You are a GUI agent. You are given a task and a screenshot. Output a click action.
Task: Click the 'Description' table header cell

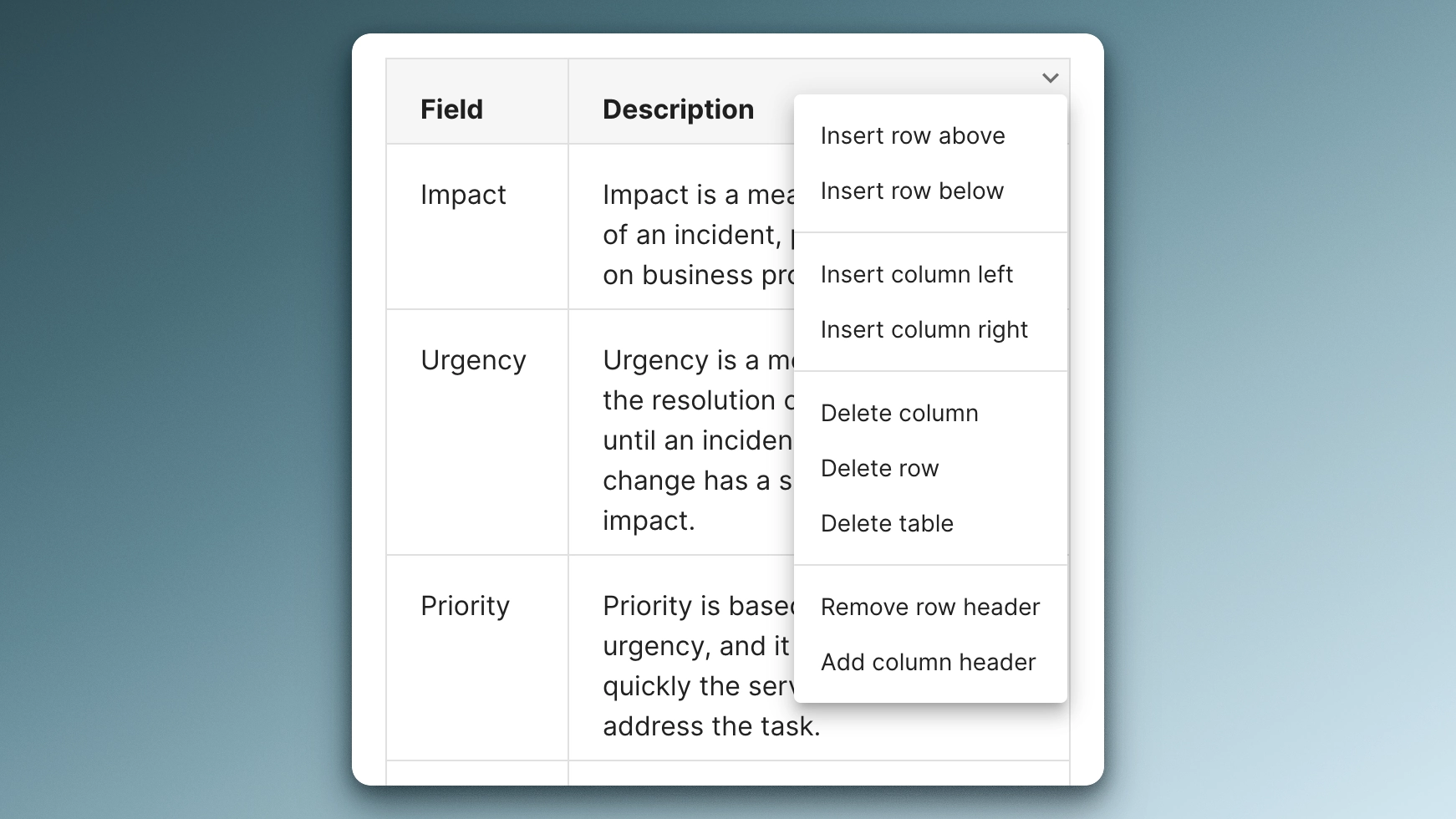point(678,109)
